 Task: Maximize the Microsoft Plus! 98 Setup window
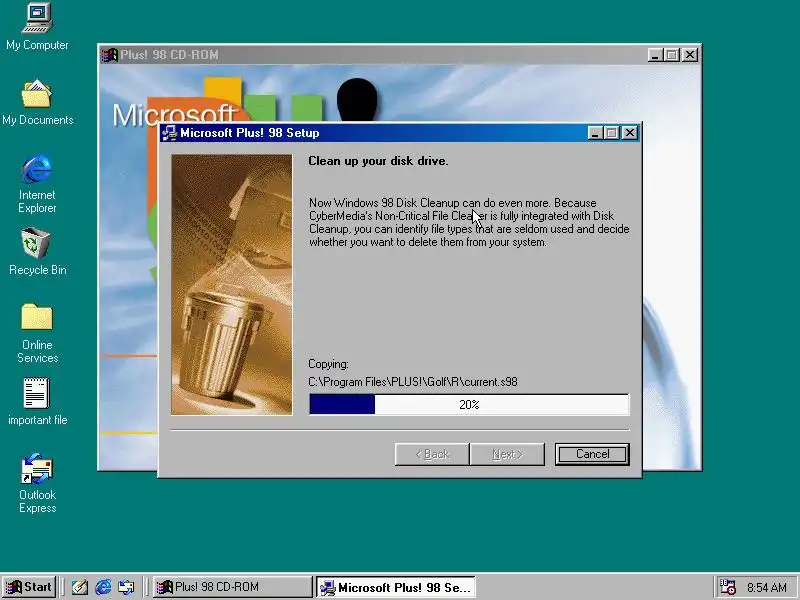pos(611,133)
